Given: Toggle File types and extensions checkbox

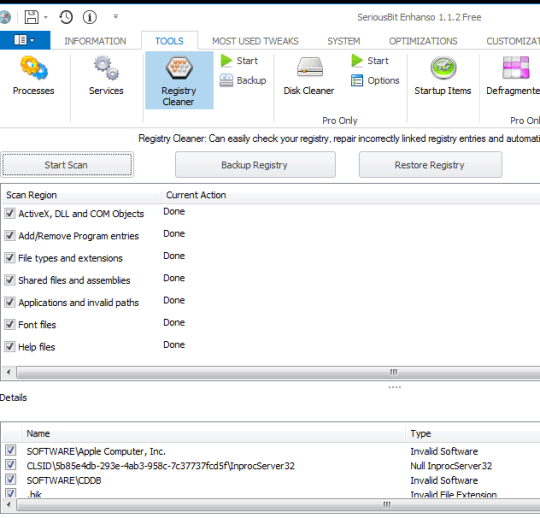Looking at the screenshot, I should (10, 258).
